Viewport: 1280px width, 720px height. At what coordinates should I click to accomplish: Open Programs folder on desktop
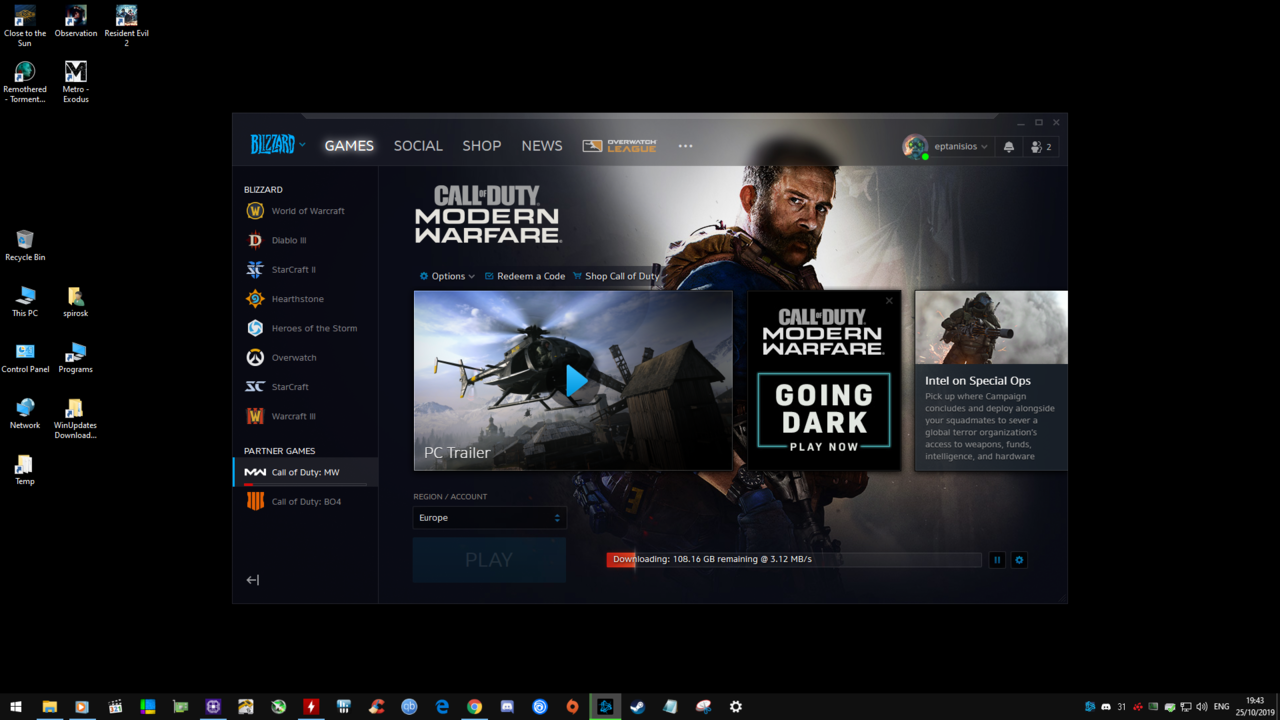(76, 357)
